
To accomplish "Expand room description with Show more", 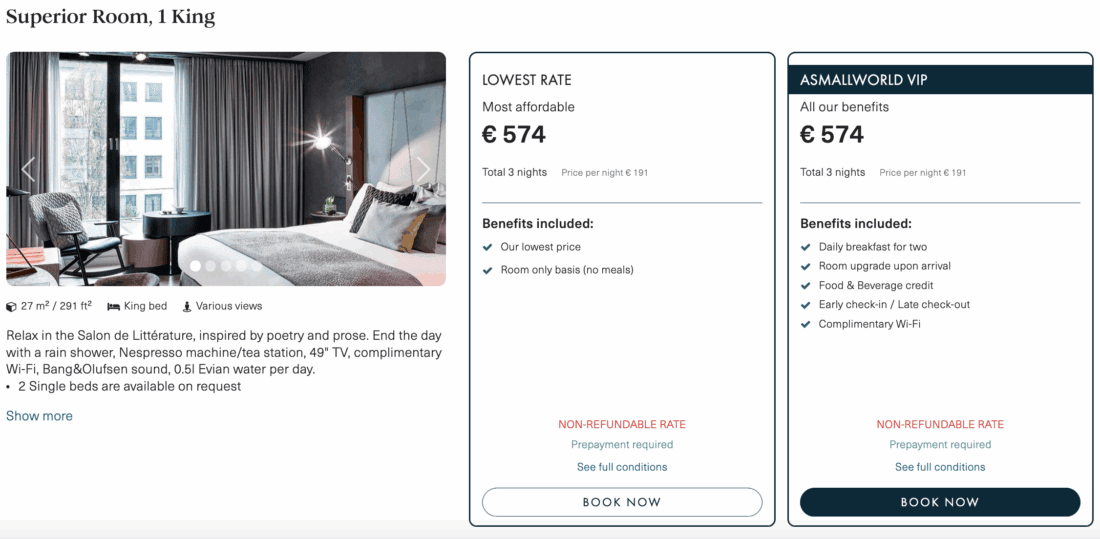I will click(x=39, y=416).
